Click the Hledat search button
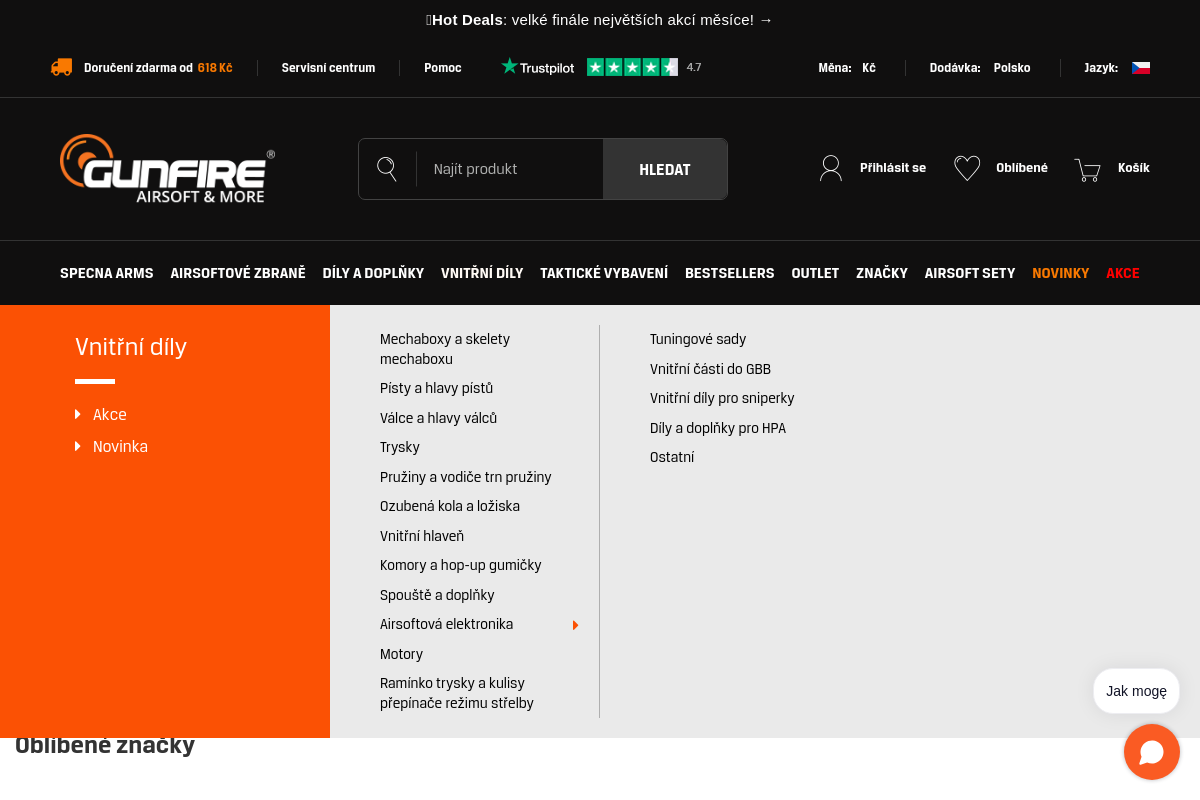This screenshot has height=800, width=1200. (665, 169)
